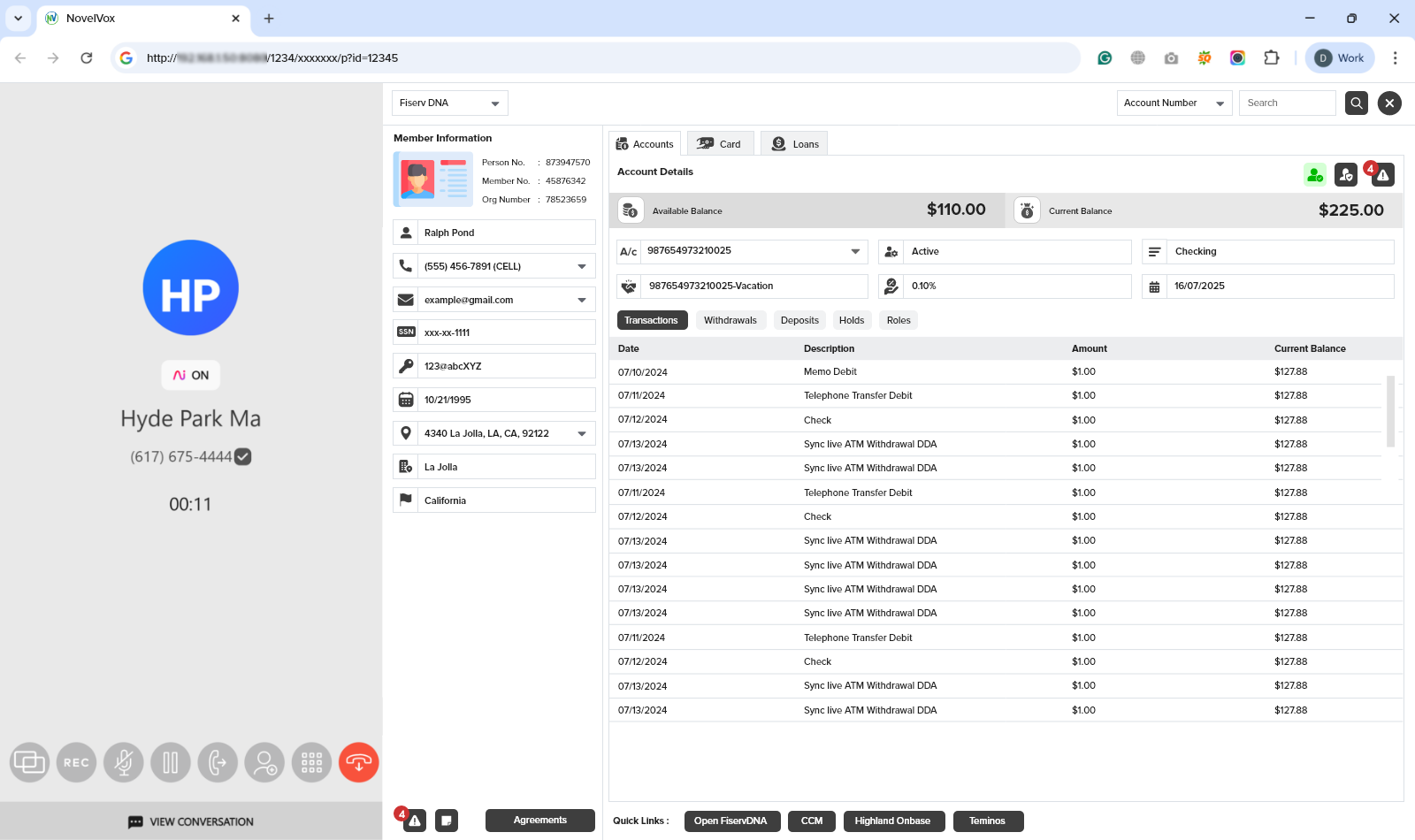
Task: Open account alerts showing 4 notifications
Action: [1381, 175]
